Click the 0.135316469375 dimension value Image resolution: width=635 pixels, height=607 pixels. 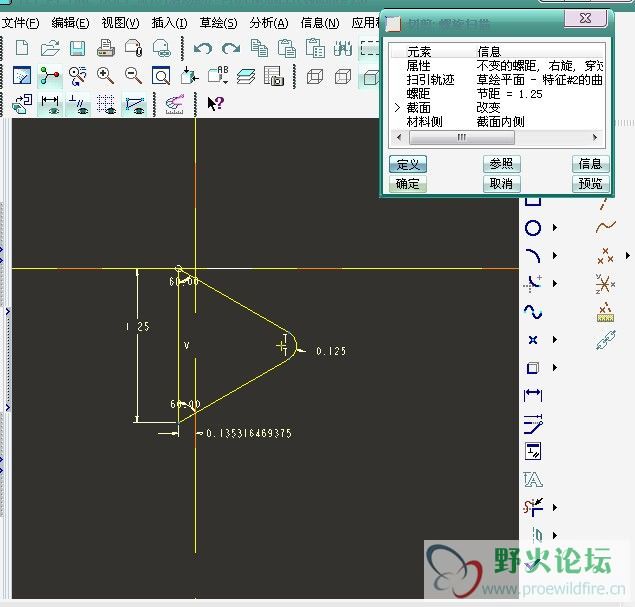click(x=249, y=433)
